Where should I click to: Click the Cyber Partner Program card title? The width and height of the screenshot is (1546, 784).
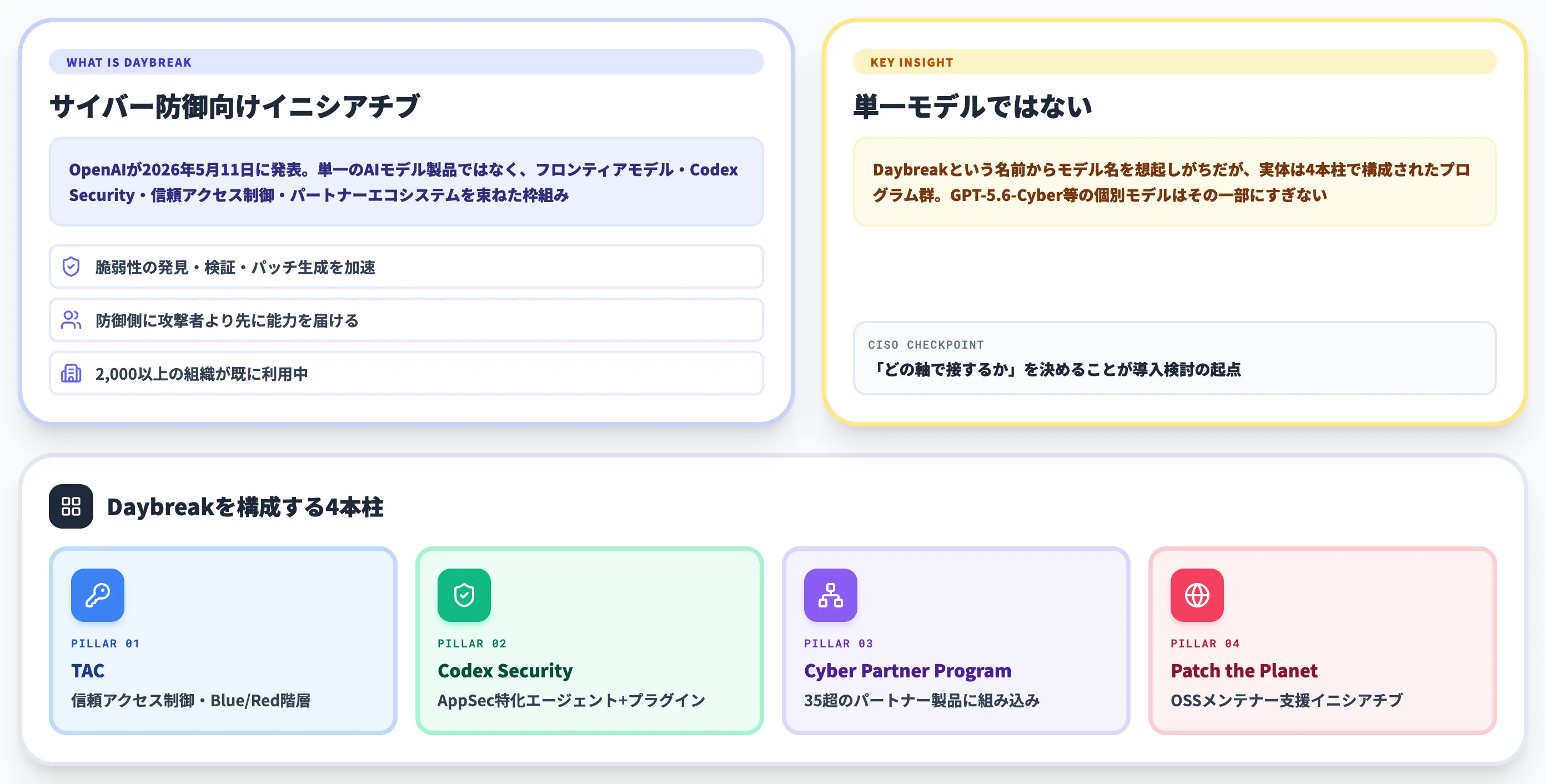[x=908, y=670]
